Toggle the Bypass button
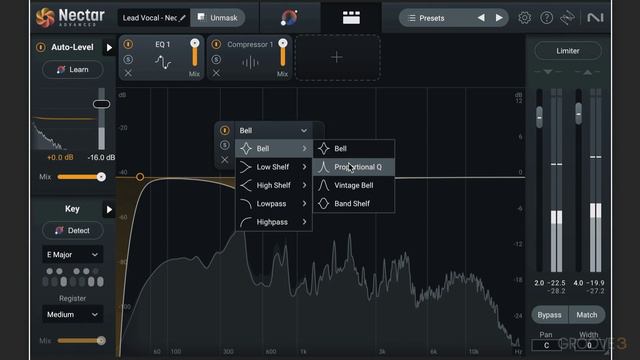 pyautogui.click(x=549, y=315)
